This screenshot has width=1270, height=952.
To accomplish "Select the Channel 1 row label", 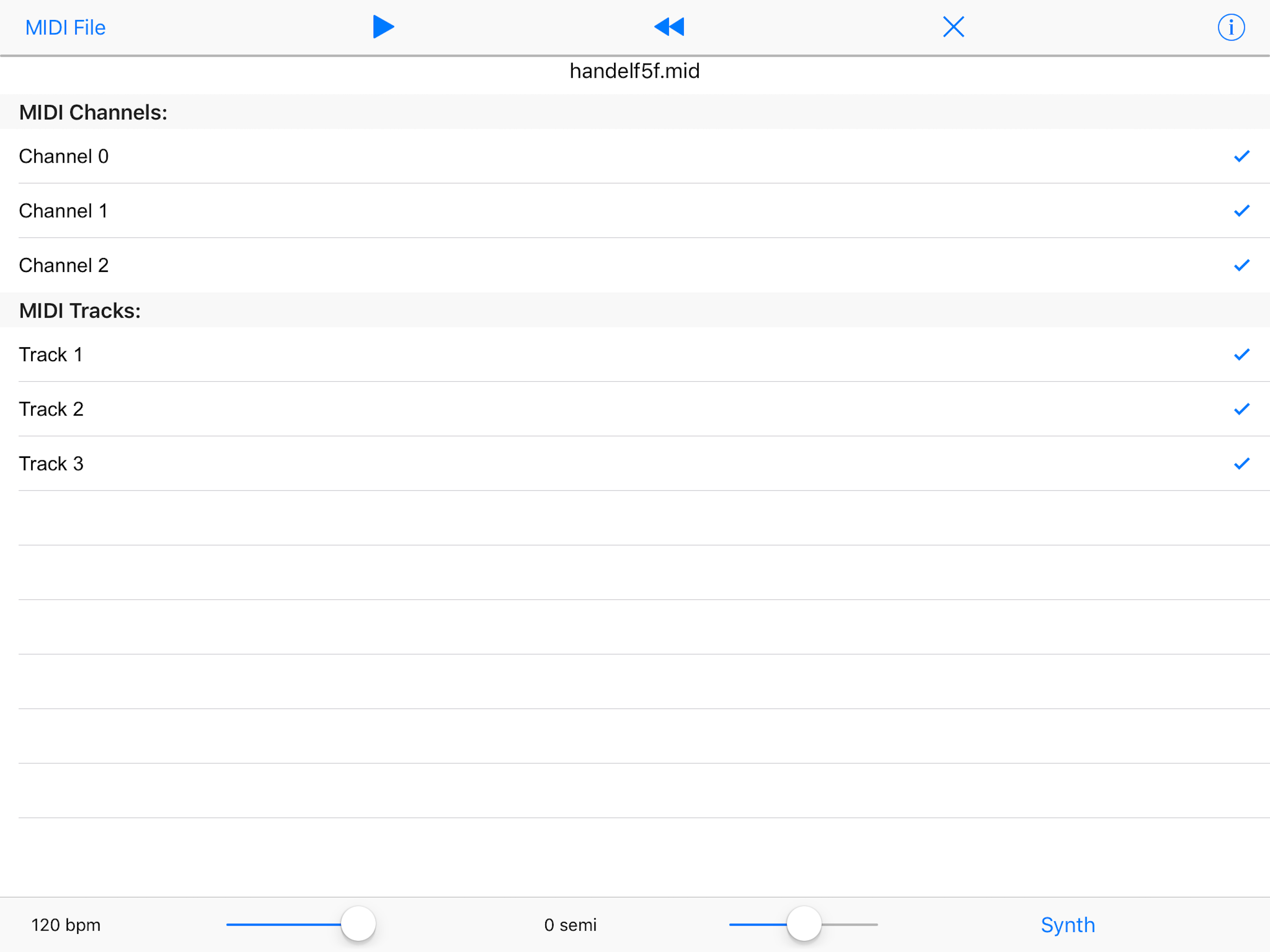I will pos(64,211).
